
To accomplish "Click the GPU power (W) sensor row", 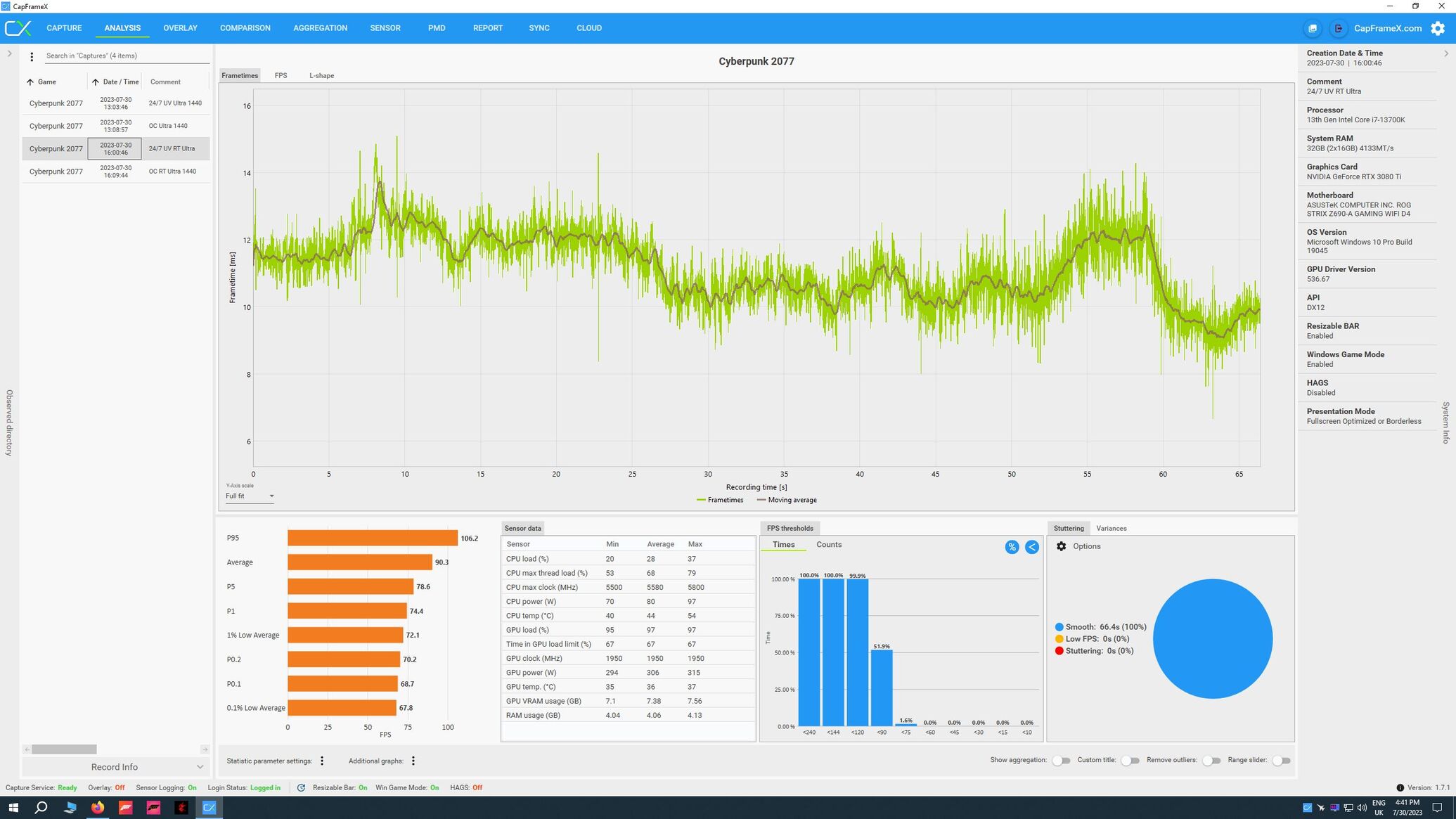I will [x=628, y=673].
